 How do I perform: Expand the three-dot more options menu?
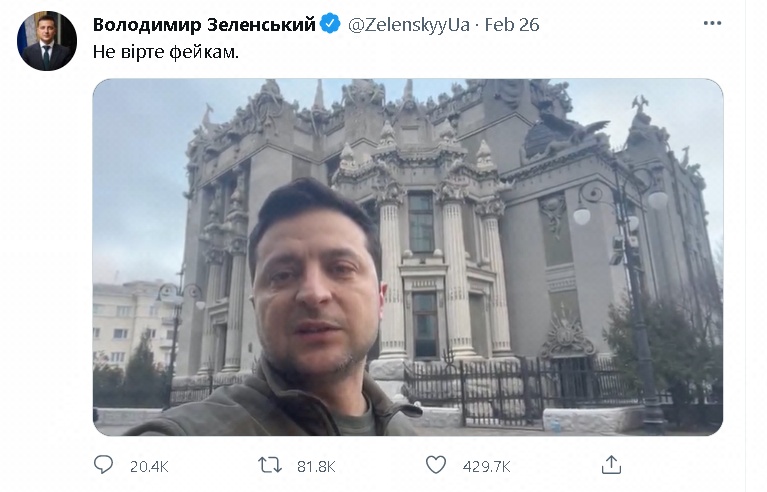[x=712, y=23]
